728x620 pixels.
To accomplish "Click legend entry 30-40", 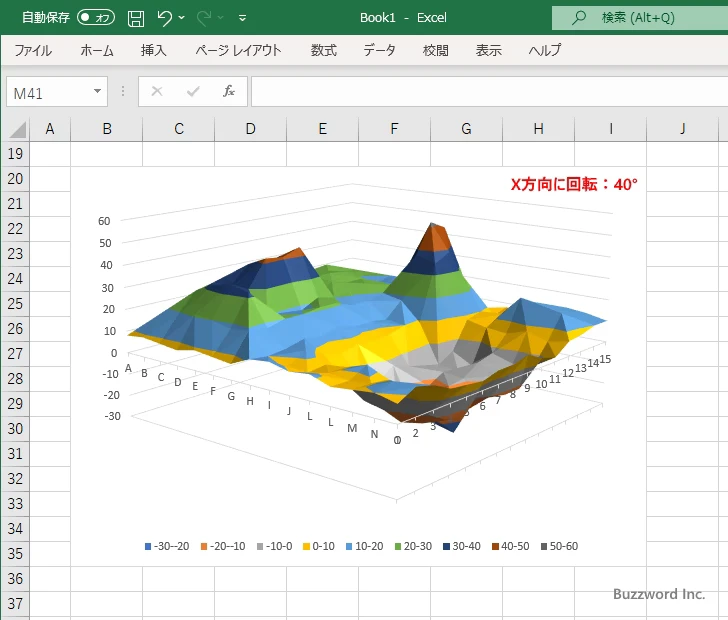I will click(462, 546).
